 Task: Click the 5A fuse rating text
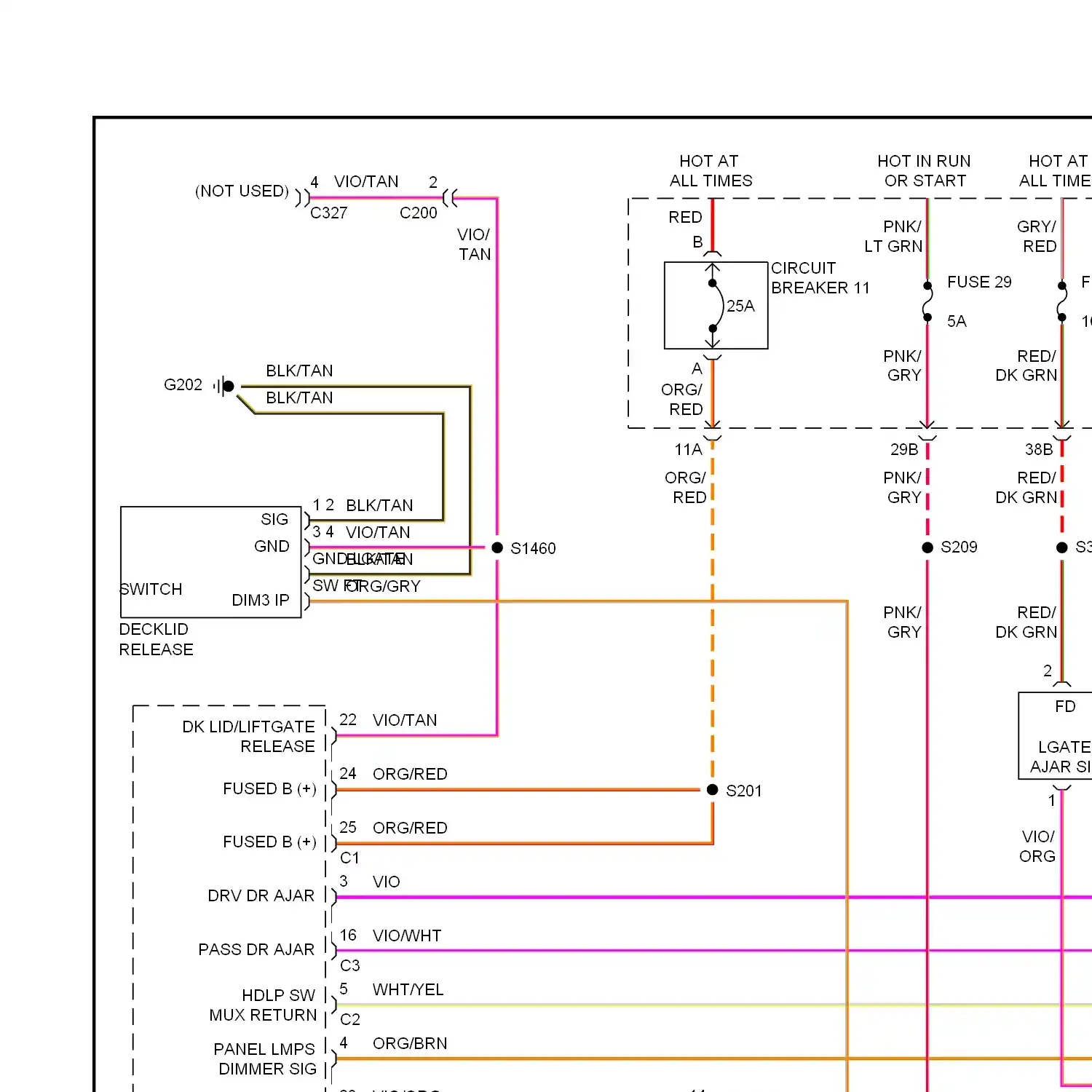pos(957,321)
